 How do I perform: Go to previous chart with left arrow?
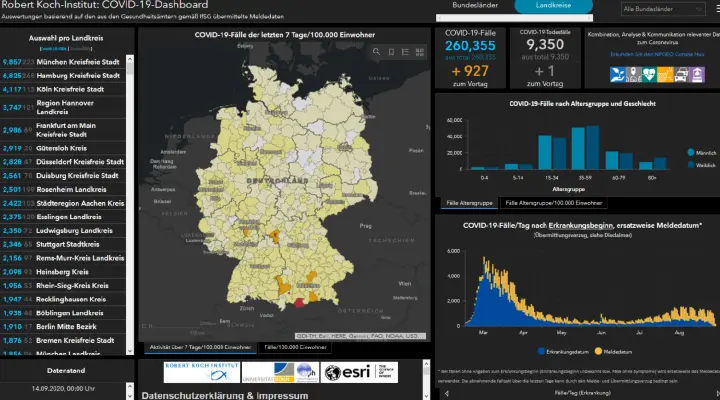(445, 395)
